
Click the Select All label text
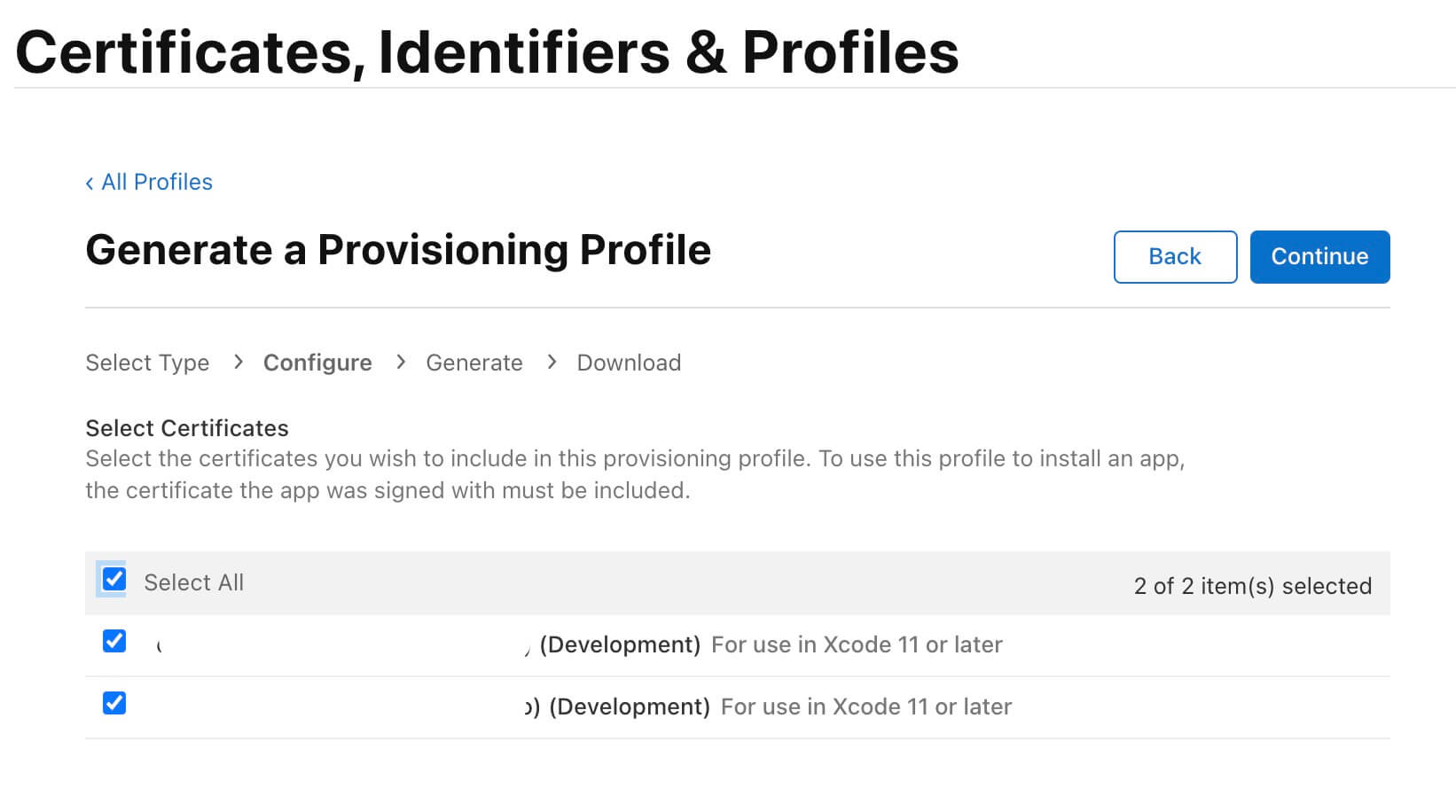tap(193, 582)
